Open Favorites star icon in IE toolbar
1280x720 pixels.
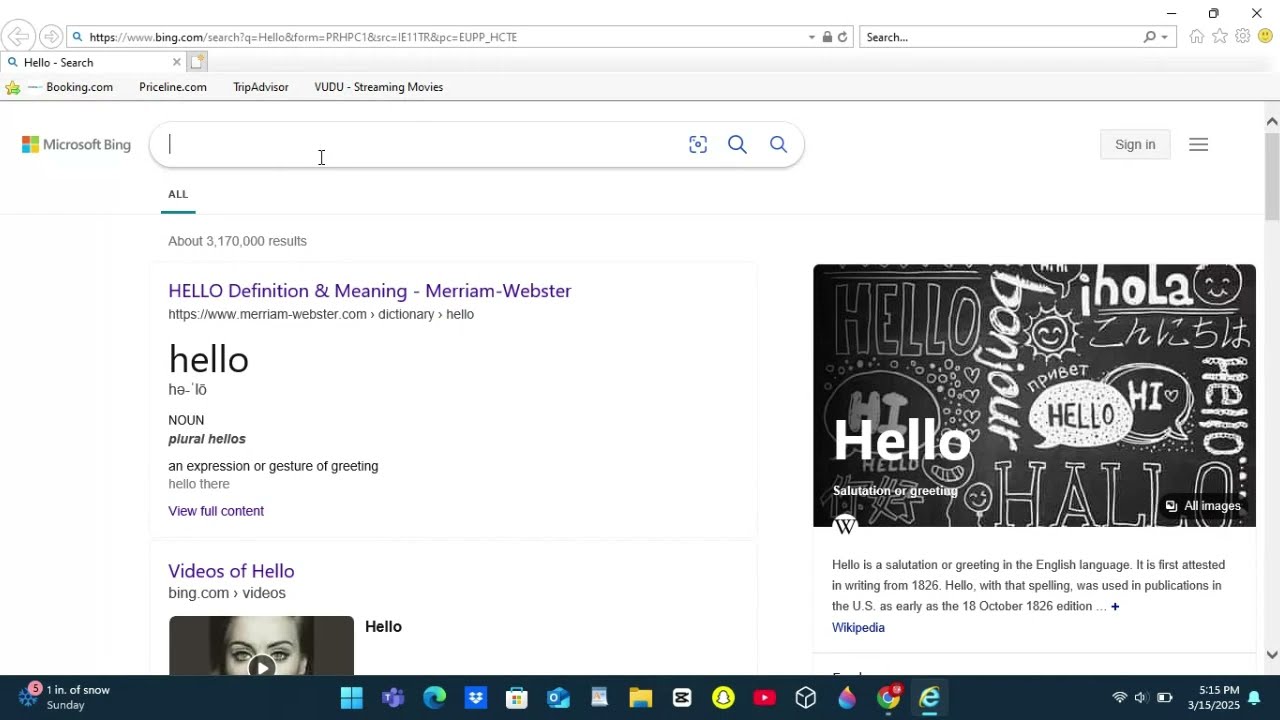click(x=1219, y=37)
